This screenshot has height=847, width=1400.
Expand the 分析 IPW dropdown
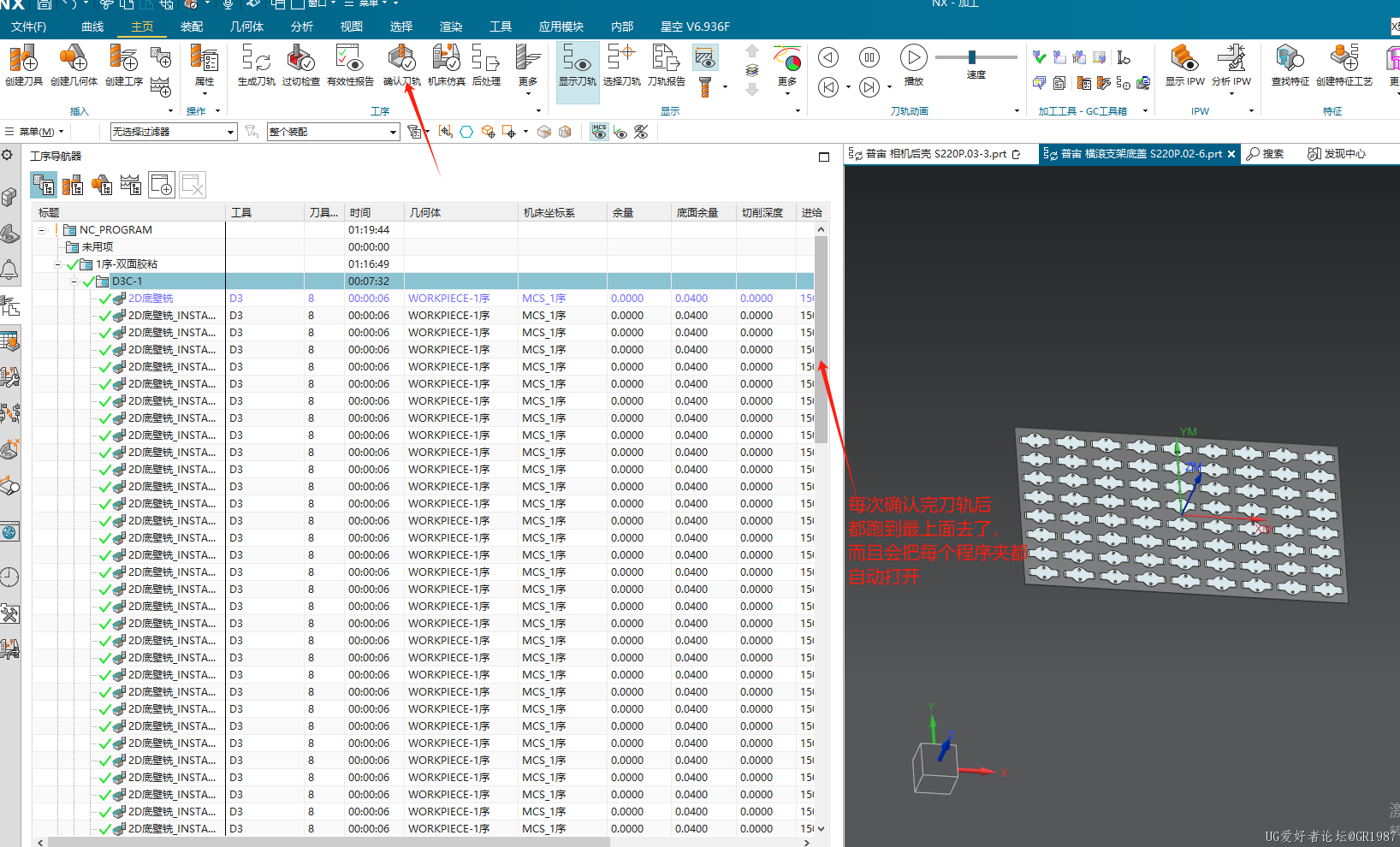(1231, 93)
